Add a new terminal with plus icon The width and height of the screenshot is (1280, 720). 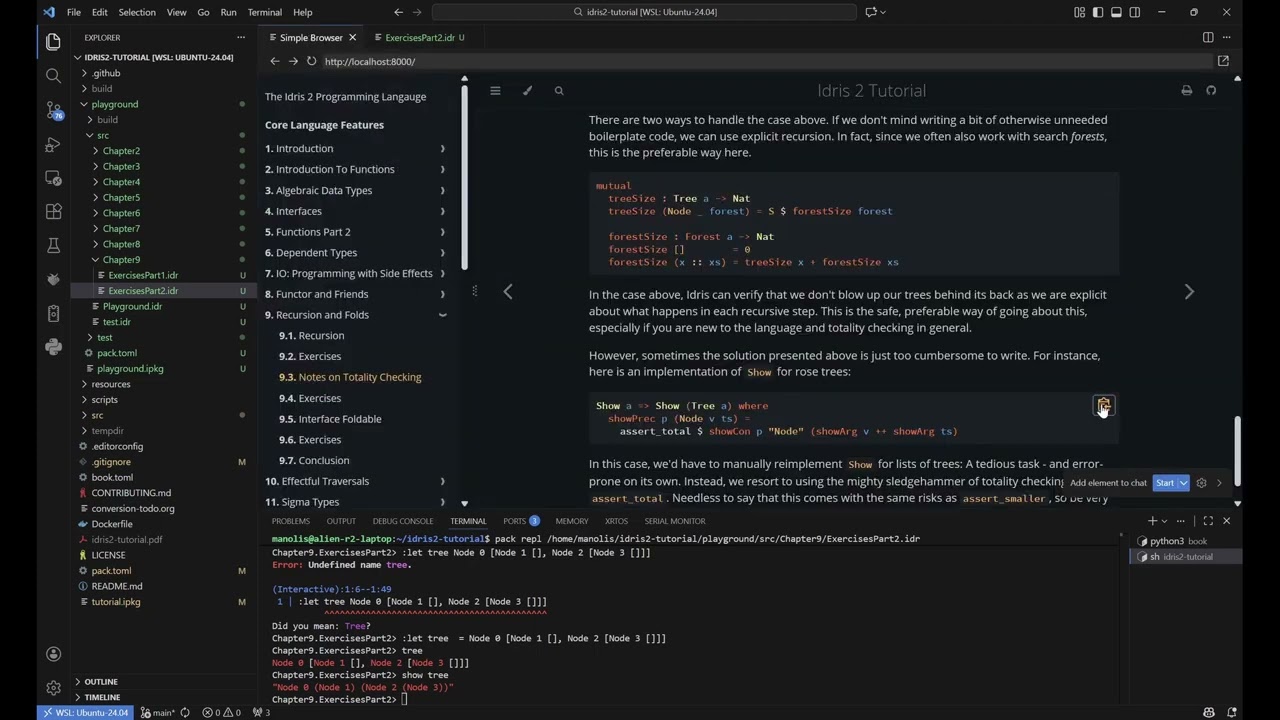pyautogui.click(x=1152, y=521)
